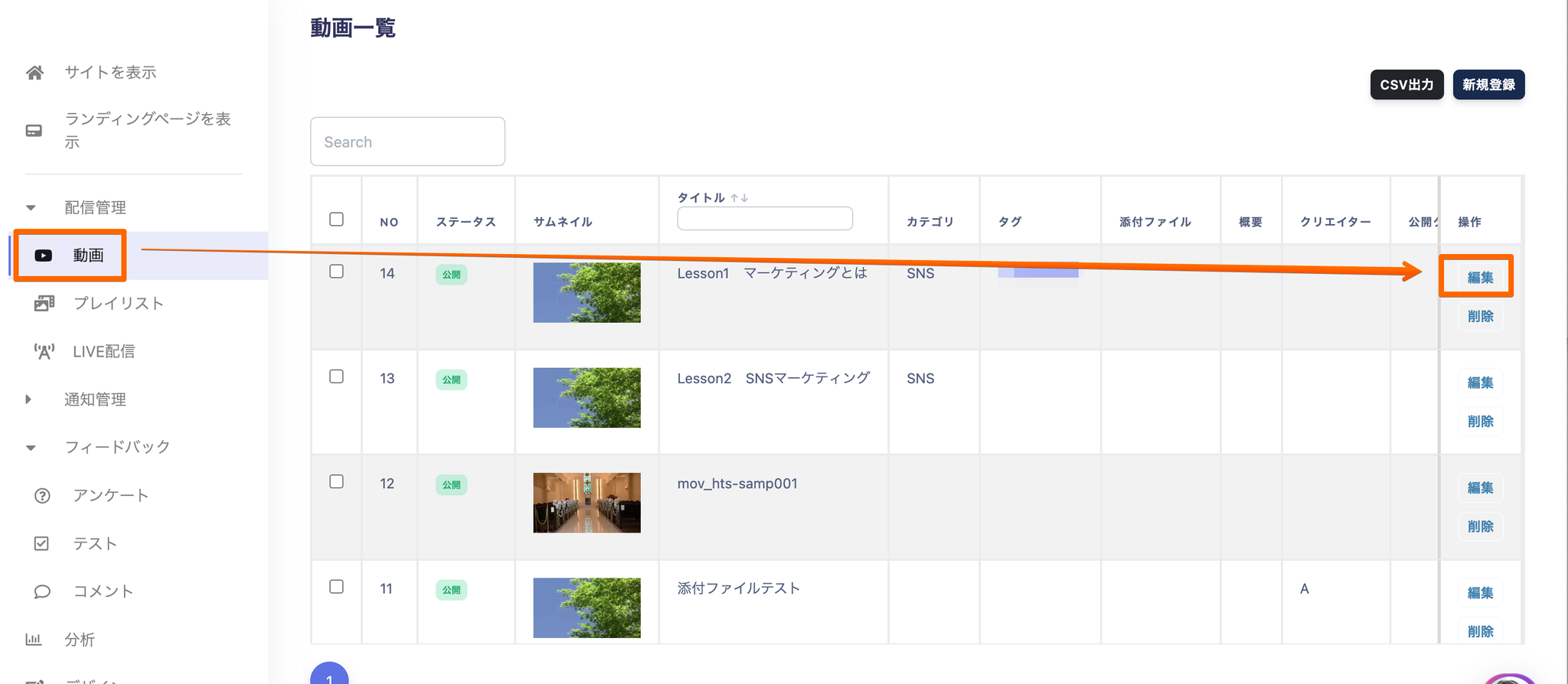The image size is (1568, 684).
Task: Click the LIVE配信 broadcast antenna icon
Action: pos(44,352)
